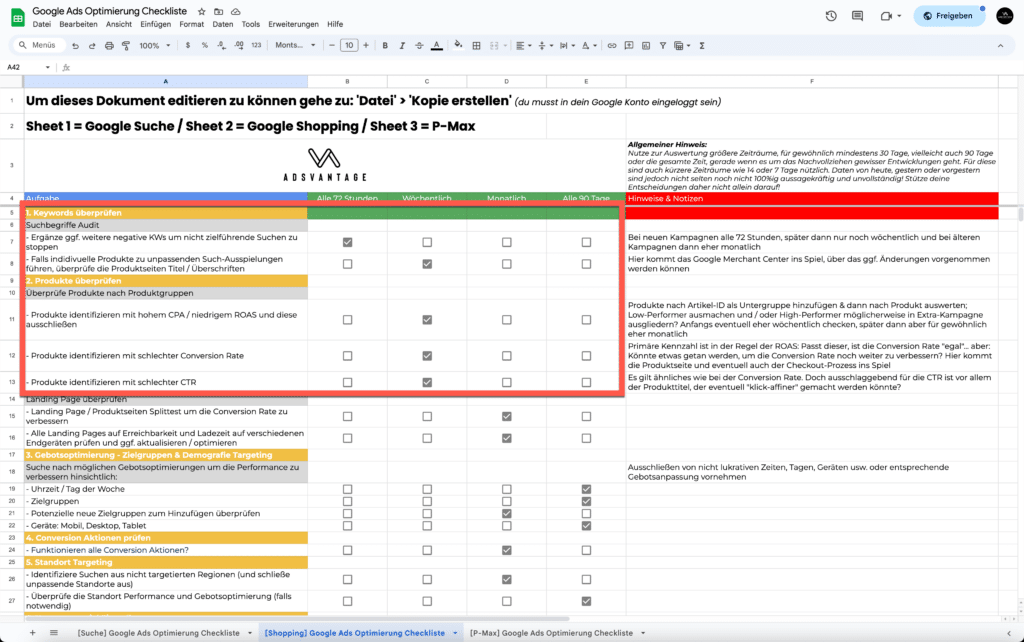Decrease font size with minus button

coord(332,46)
